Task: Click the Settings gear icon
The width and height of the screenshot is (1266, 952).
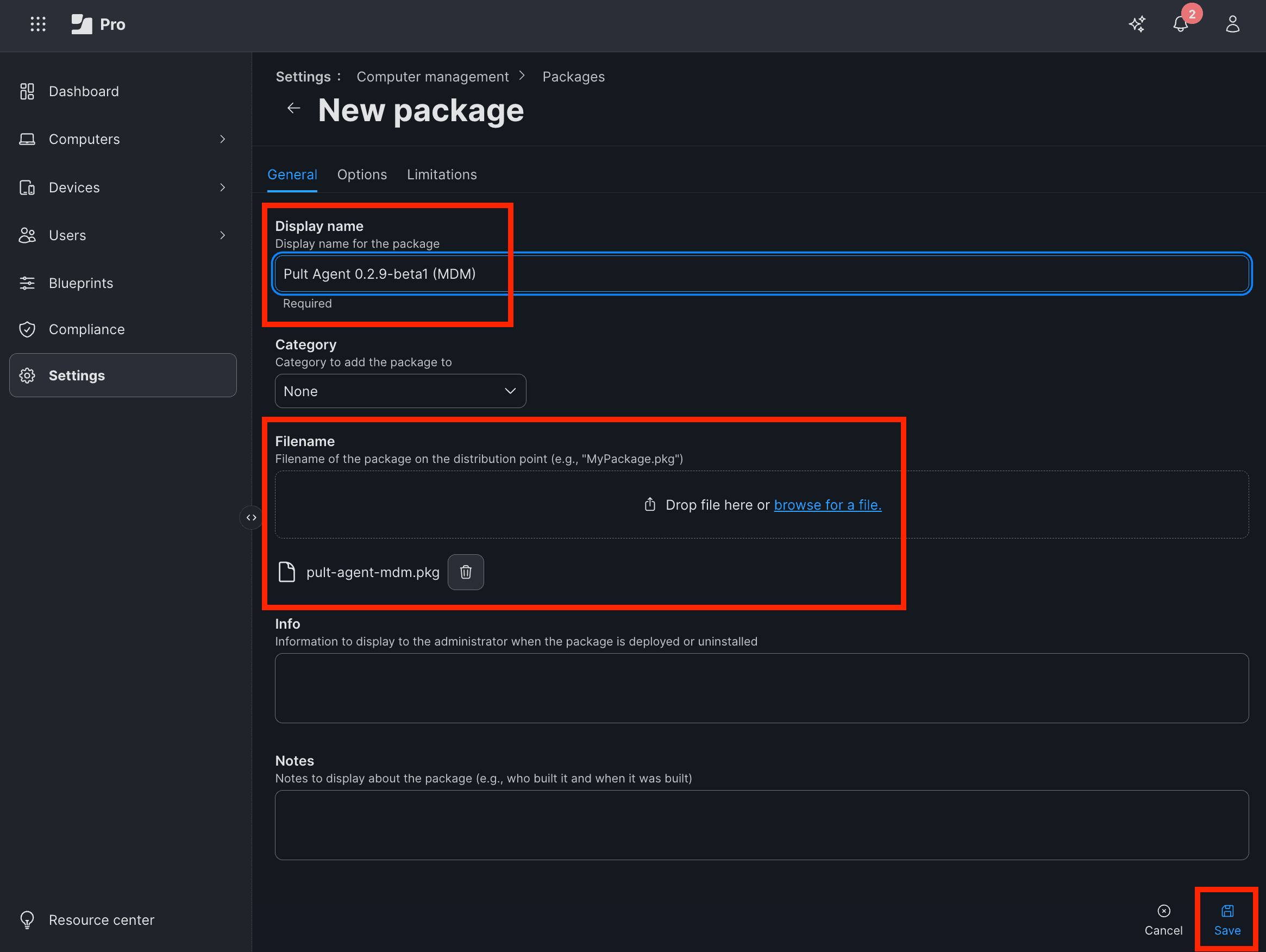Action: pos(27,375)
